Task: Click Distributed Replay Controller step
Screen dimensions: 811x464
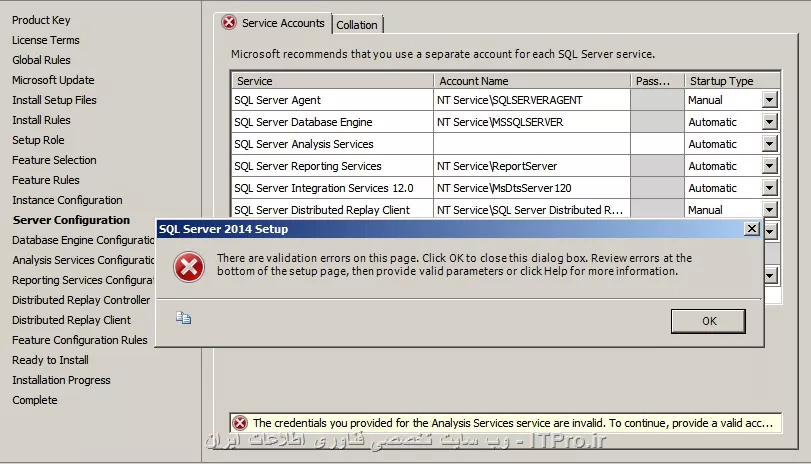Action: [x=81, y=300]
